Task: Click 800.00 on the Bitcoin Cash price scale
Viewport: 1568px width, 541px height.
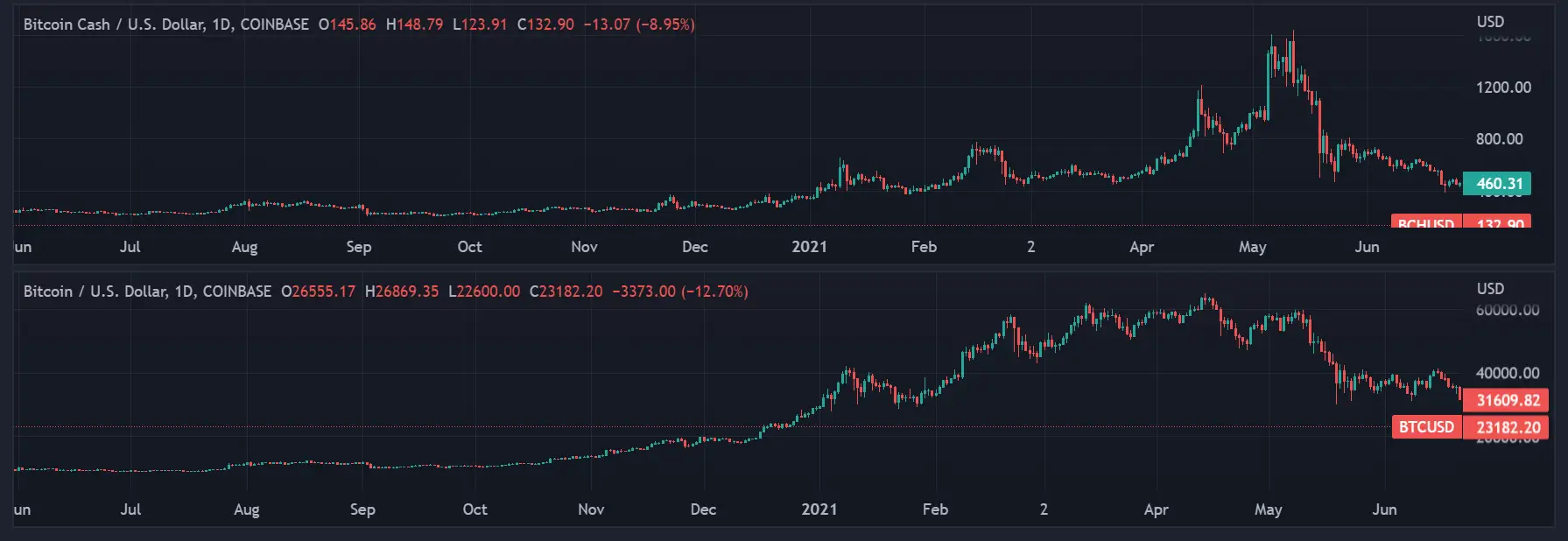Action: click(1499, 139)
